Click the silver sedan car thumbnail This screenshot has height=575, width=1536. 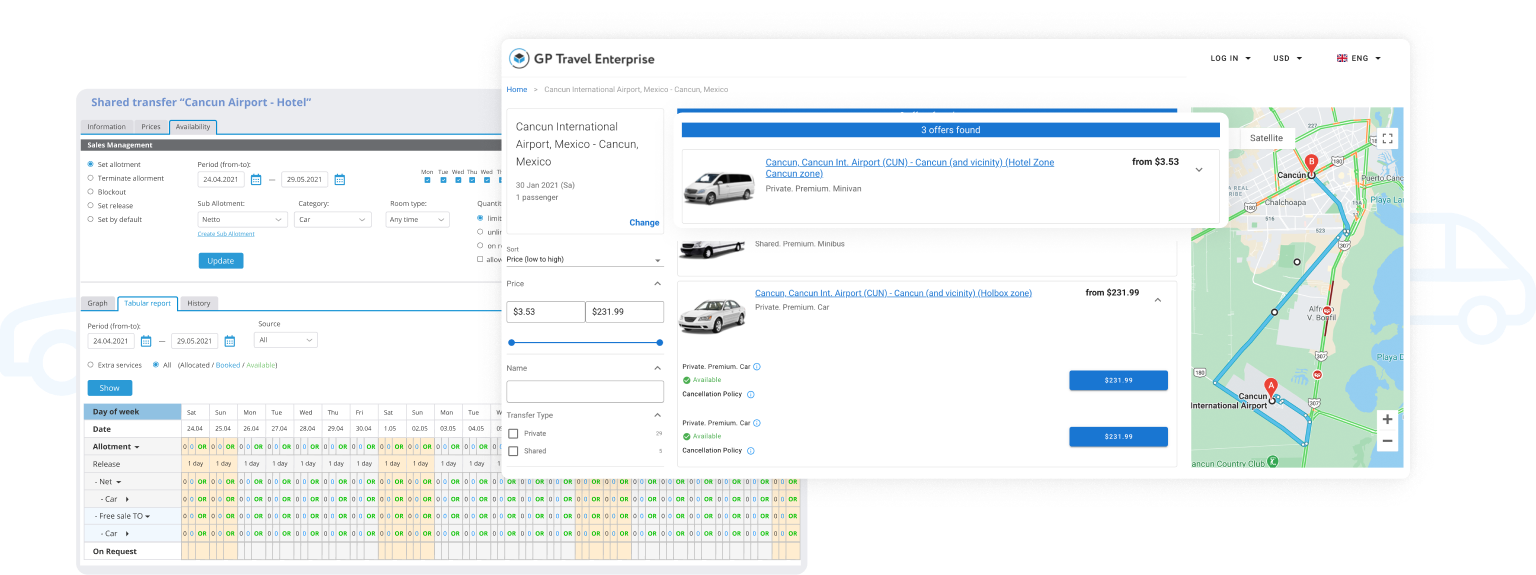(x=711, y=318)
